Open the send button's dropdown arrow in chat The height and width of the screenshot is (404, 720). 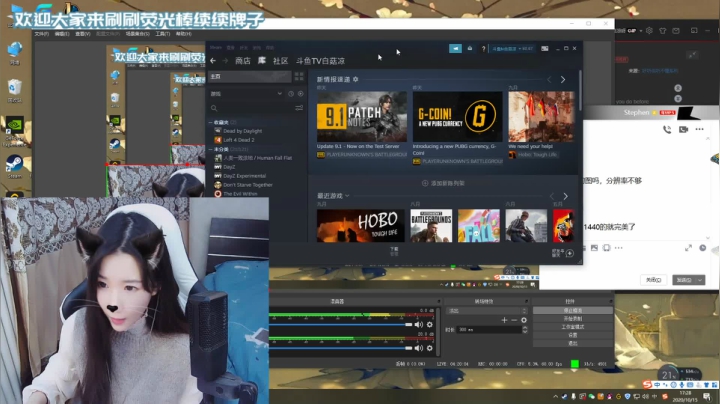pos(700,280)
